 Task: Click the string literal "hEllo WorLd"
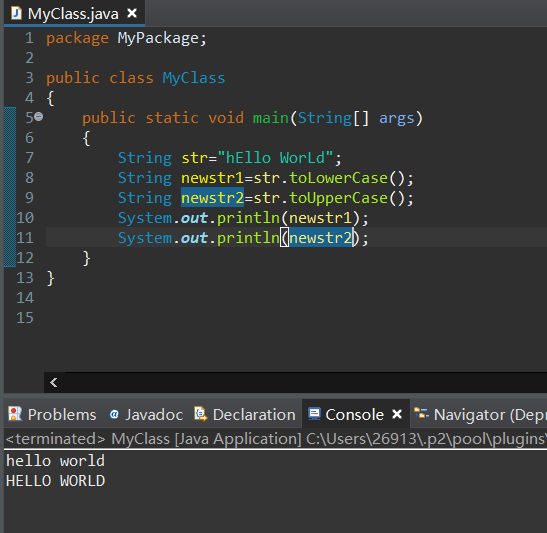275,158
